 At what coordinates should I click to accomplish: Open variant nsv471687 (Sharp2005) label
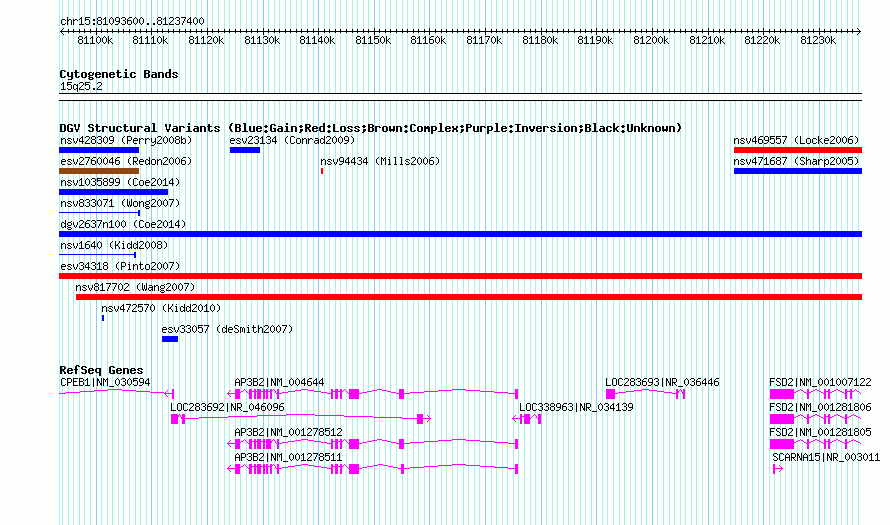(796, 161)
